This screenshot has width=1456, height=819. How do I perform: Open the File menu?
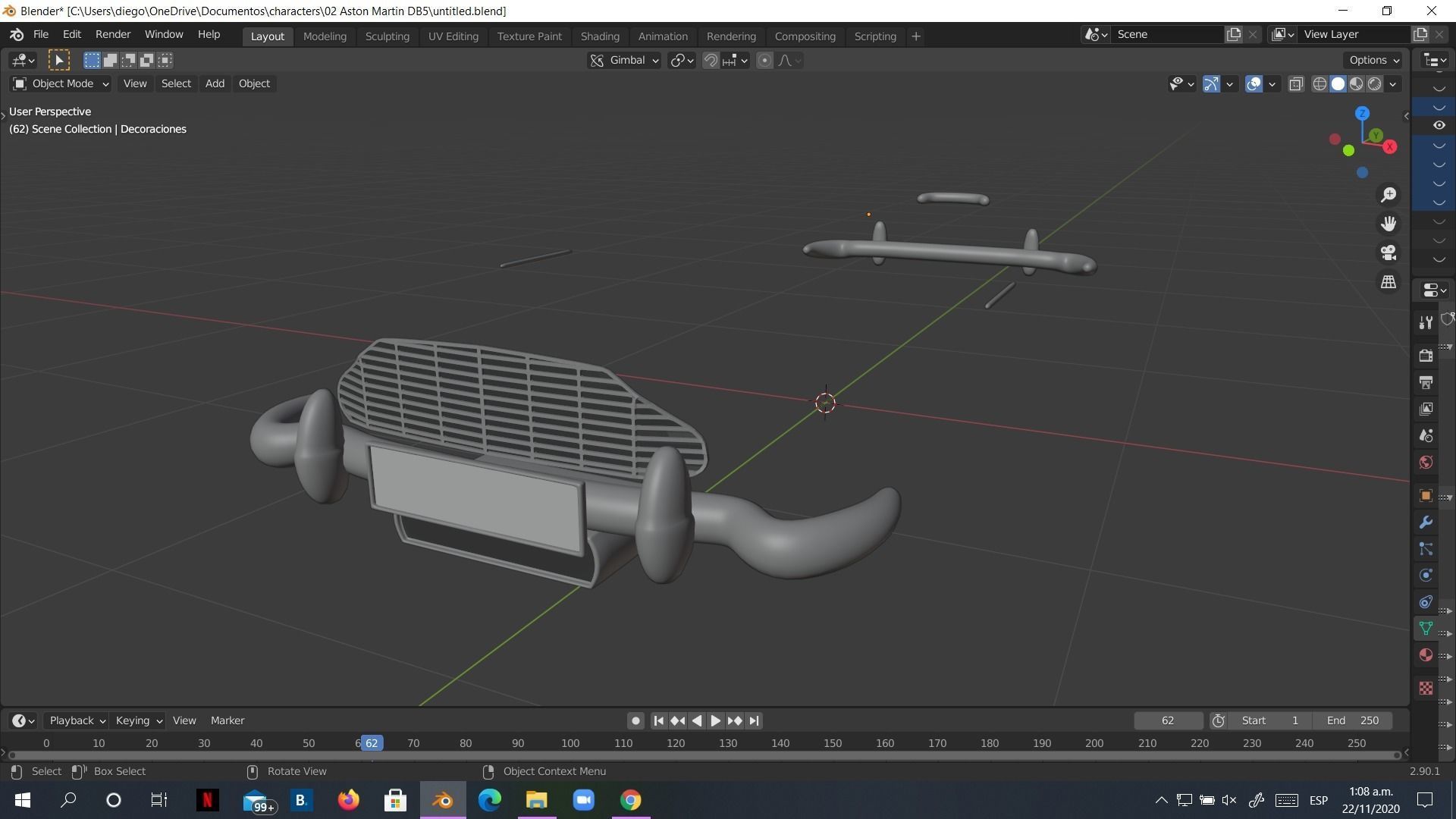click(x=41, y=35)
